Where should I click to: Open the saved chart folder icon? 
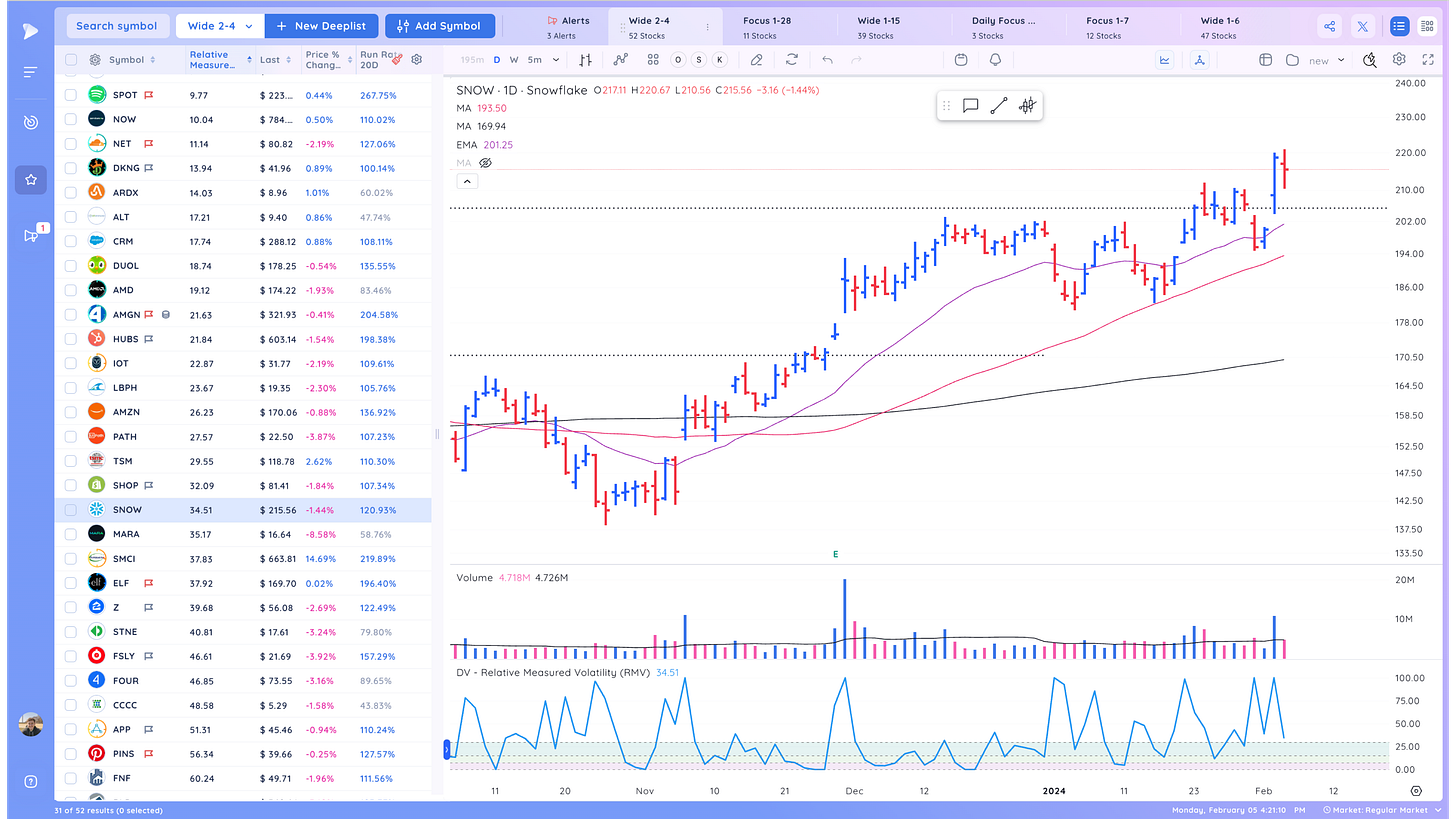(1292, 60)
